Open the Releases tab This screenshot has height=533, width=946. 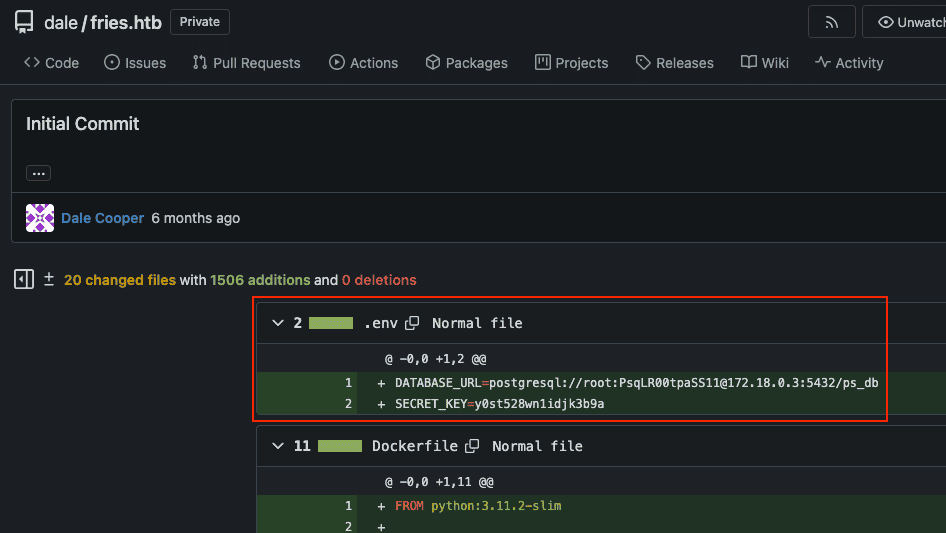675,63
